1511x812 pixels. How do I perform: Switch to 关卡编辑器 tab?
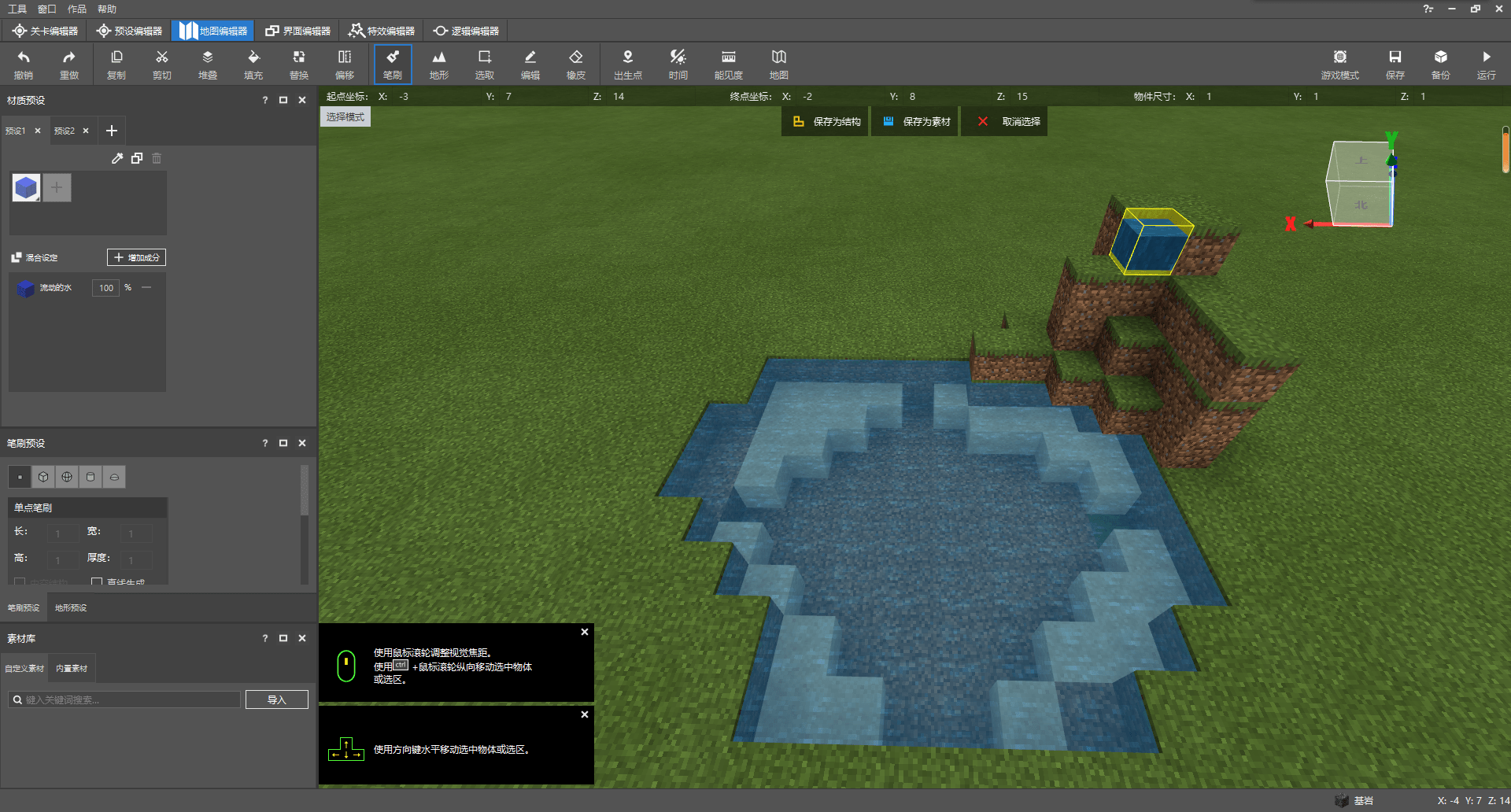45,31
